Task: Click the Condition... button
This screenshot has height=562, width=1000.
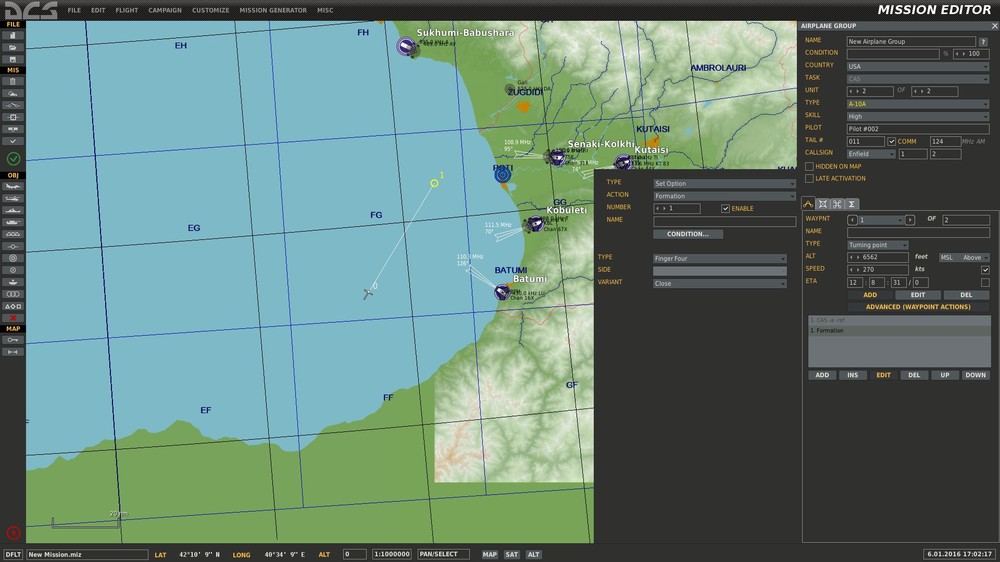Action: pyautogui.click(x=688, y=234)
